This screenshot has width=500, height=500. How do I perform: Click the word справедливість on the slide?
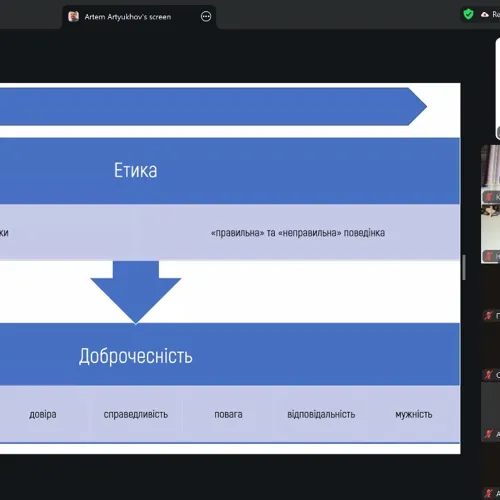pyautogui.click(x=136, y=414)
